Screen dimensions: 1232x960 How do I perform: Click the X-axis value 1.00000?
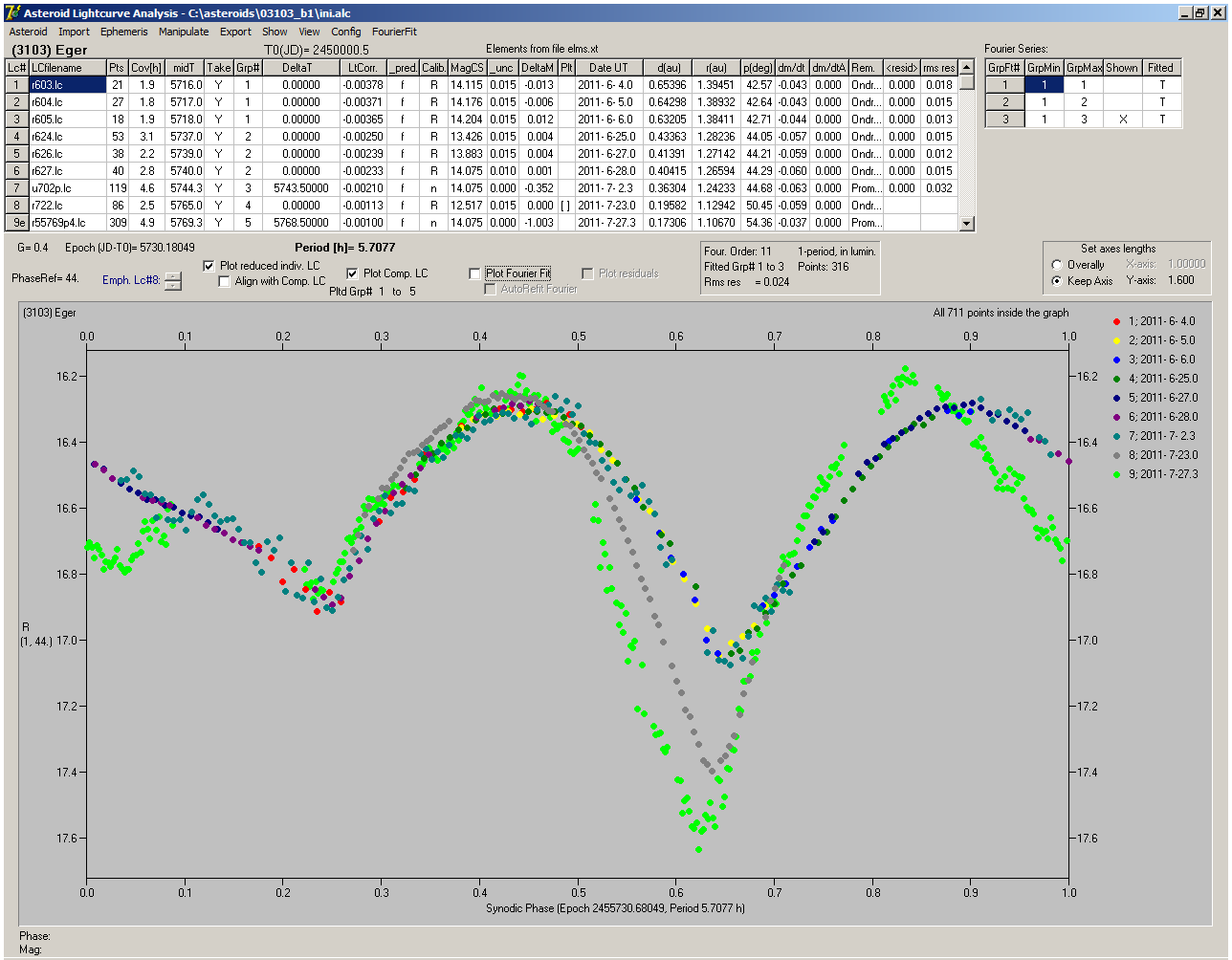click(1187, 264)
